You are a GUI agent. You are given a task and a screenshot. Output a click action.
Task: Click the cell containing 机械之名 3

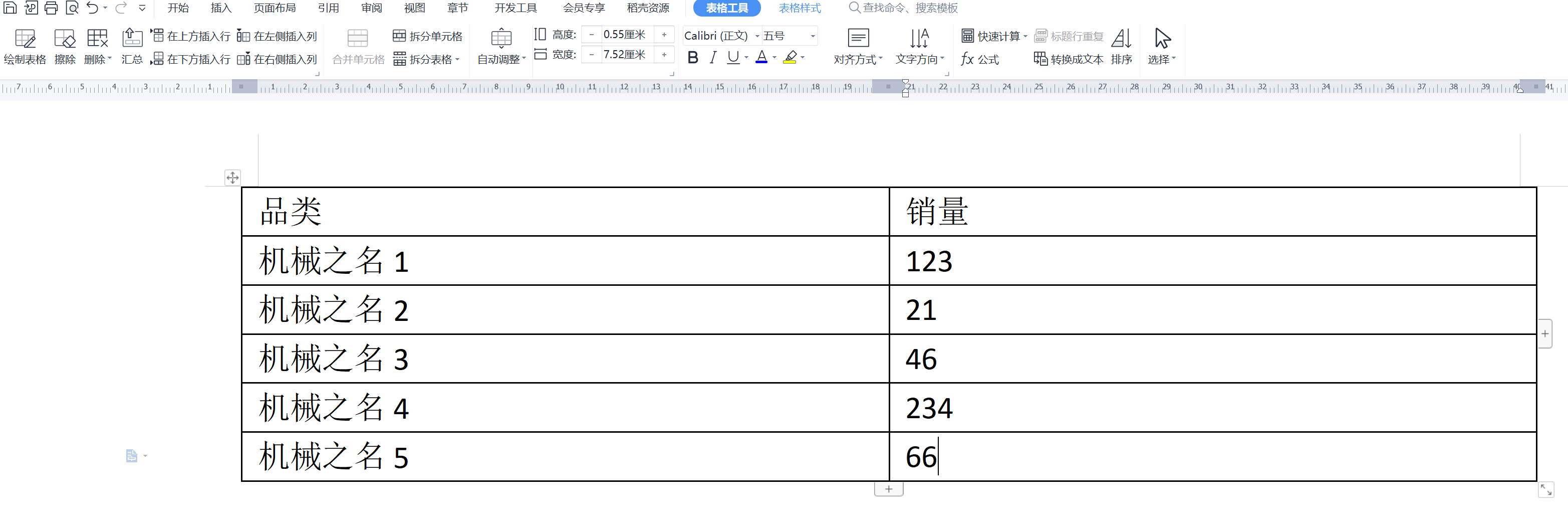pyautogui.click(x=566, y=359)
